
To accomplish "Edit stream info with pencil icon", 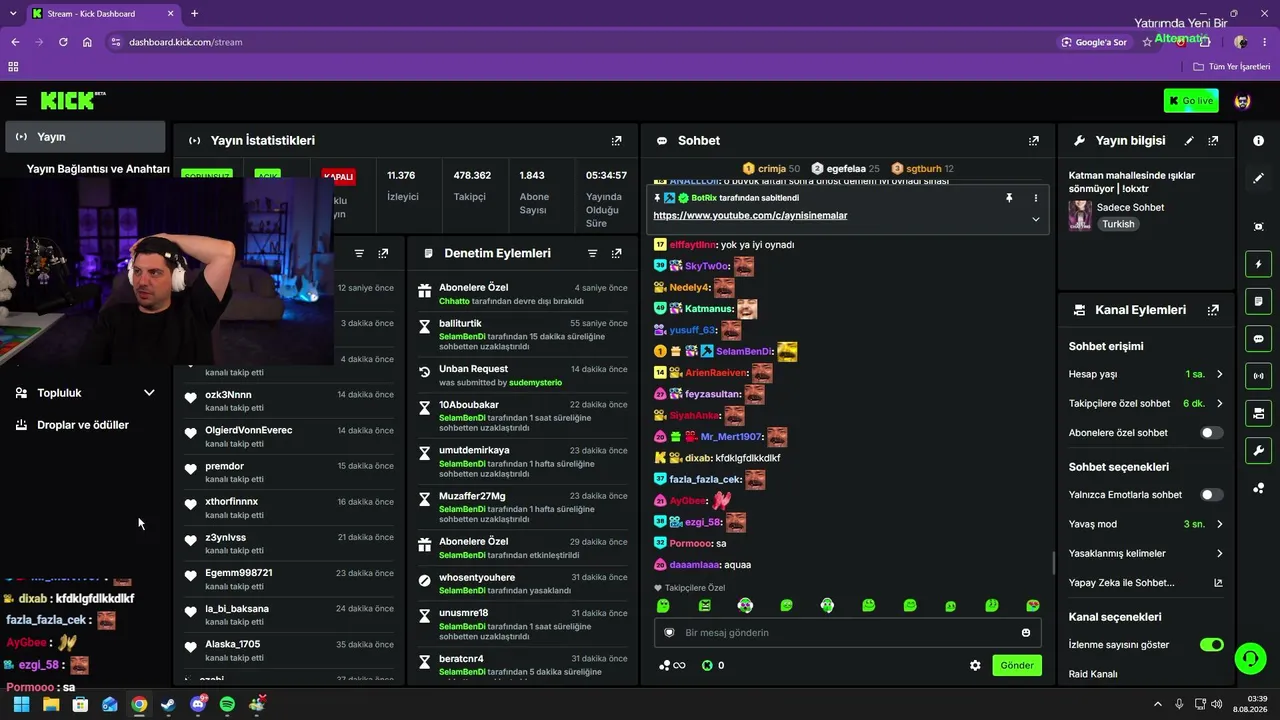I will click(1189, 141).
